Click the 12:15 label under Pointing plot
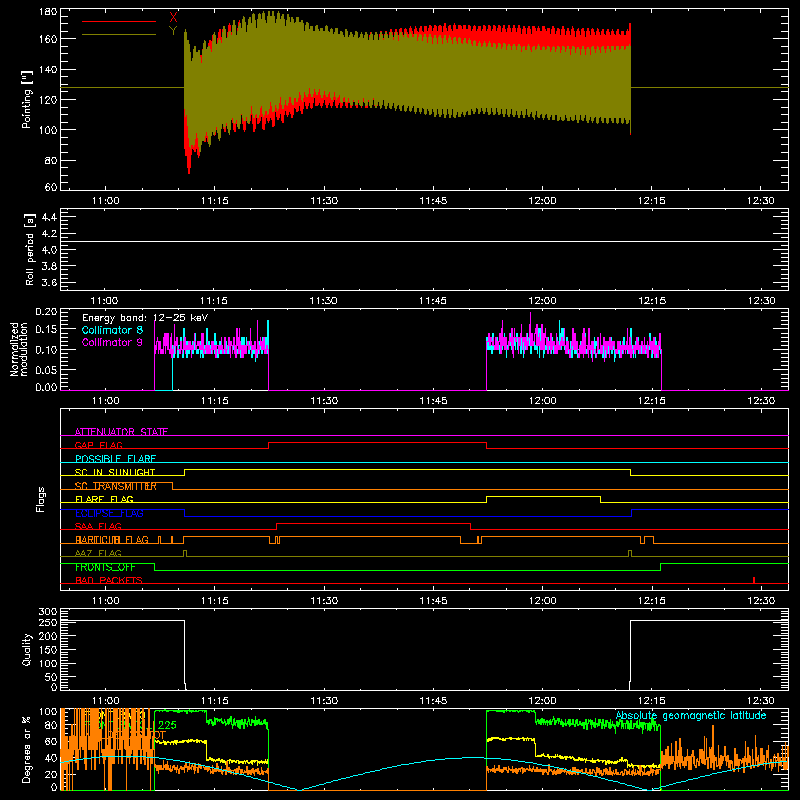The image size is (800, 800). coord(652,201)
